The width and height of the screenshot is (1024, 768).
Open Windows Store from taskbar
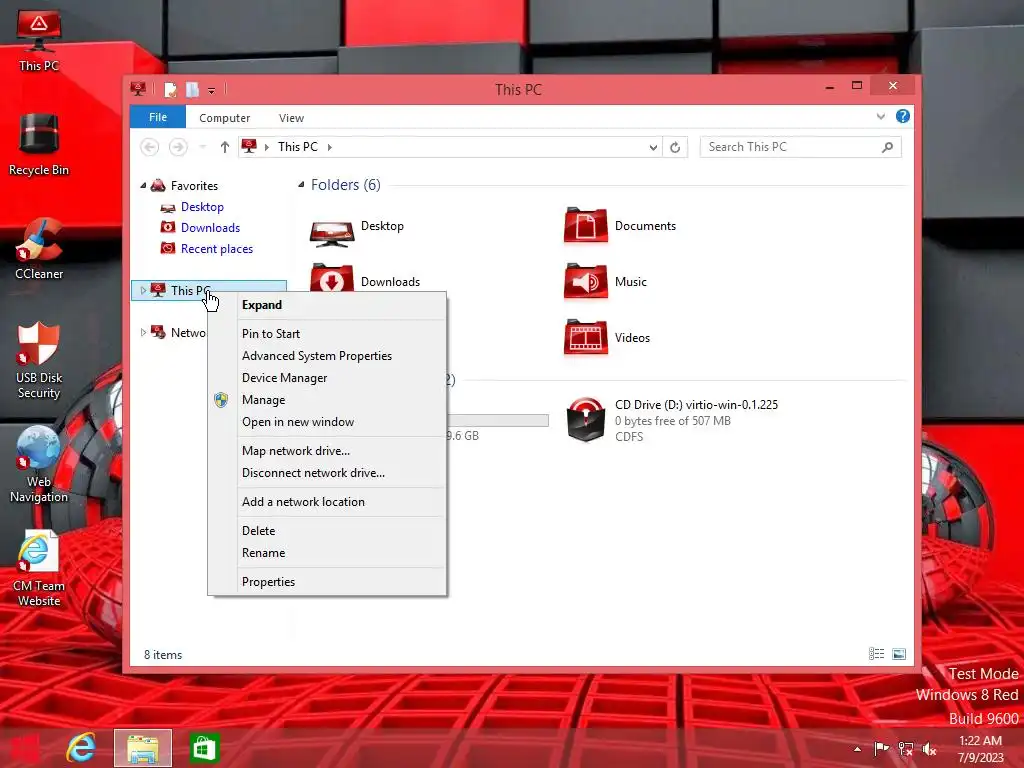tap(204, 748)
